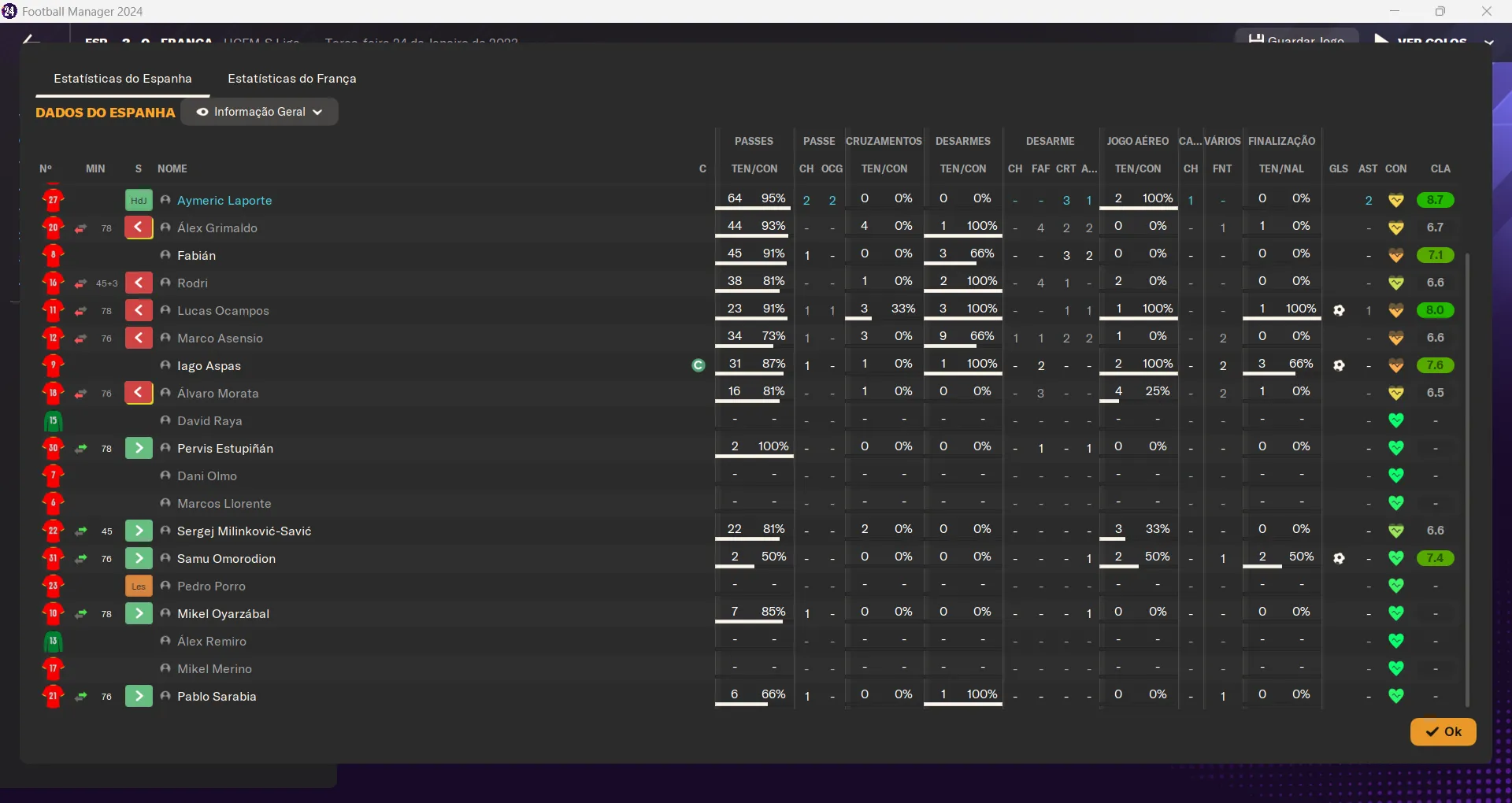Confirm with the Ok button
The width and height of the screenshot is (1512, 803).
tap(1443, 731)
